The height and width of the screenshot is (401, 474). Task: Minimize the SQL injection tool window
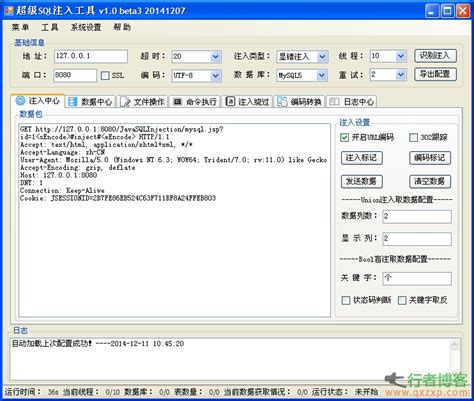coord(431,11)
